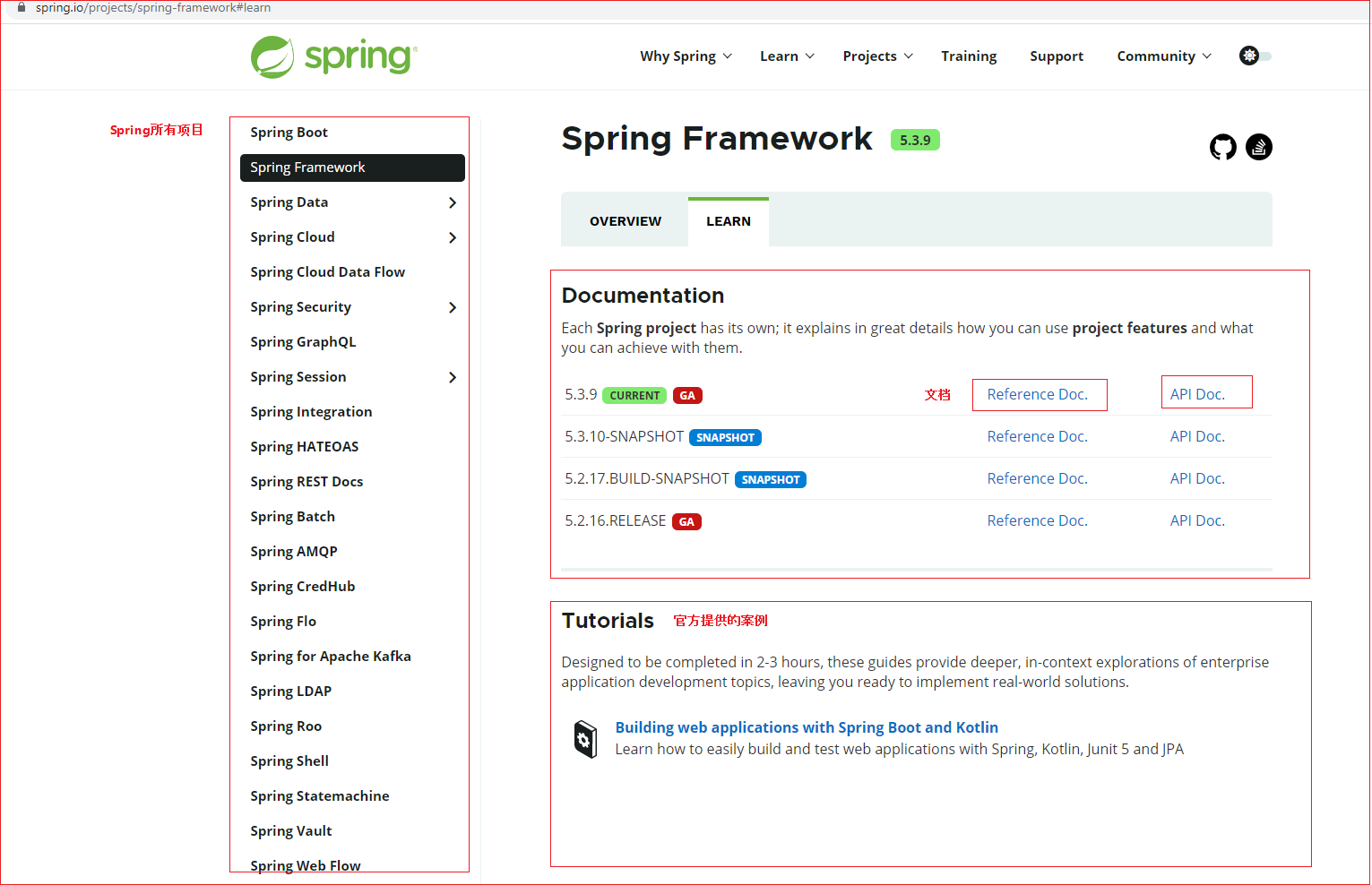Open the GitHub repository icon
Image resolution: width=1372 pixels, height=885 pixels.
point(1222,147)
